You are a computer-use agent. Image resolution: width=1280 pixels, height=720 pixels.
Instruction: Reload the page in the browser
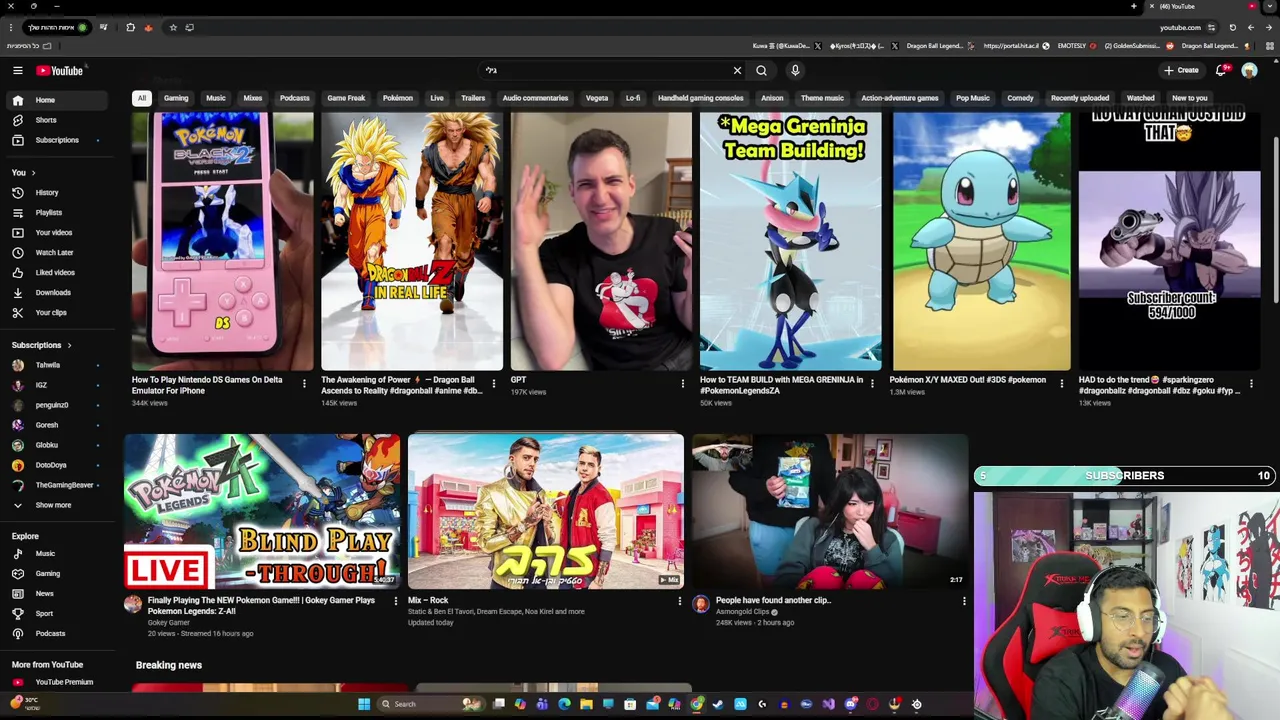click(x=1232, y=28)
